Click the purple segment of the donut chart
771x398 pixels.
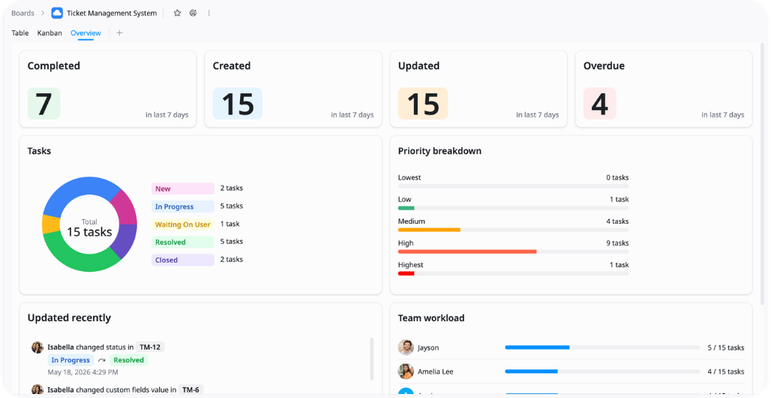click(126, 240)
